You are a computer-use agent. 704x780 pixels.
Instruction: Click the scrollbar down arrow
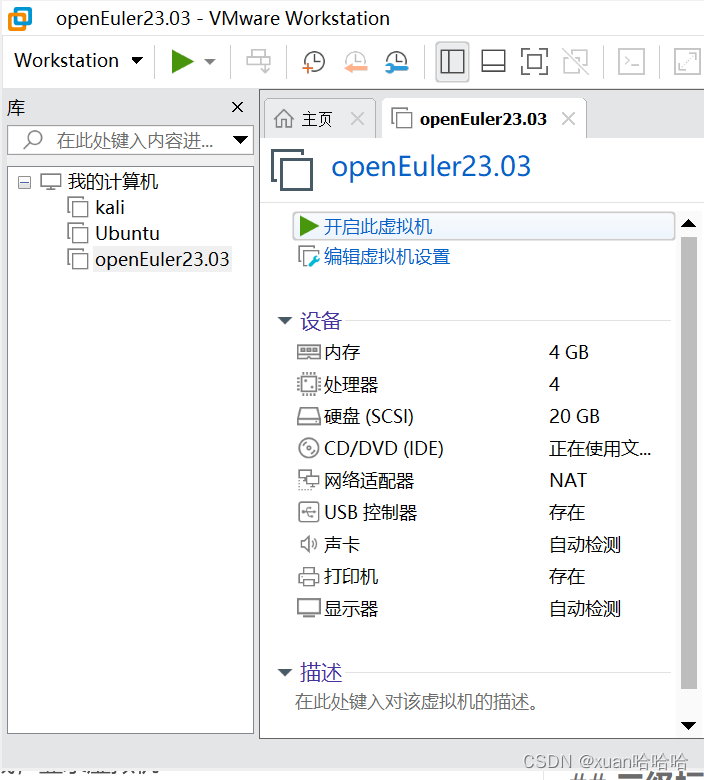[689, 726]
